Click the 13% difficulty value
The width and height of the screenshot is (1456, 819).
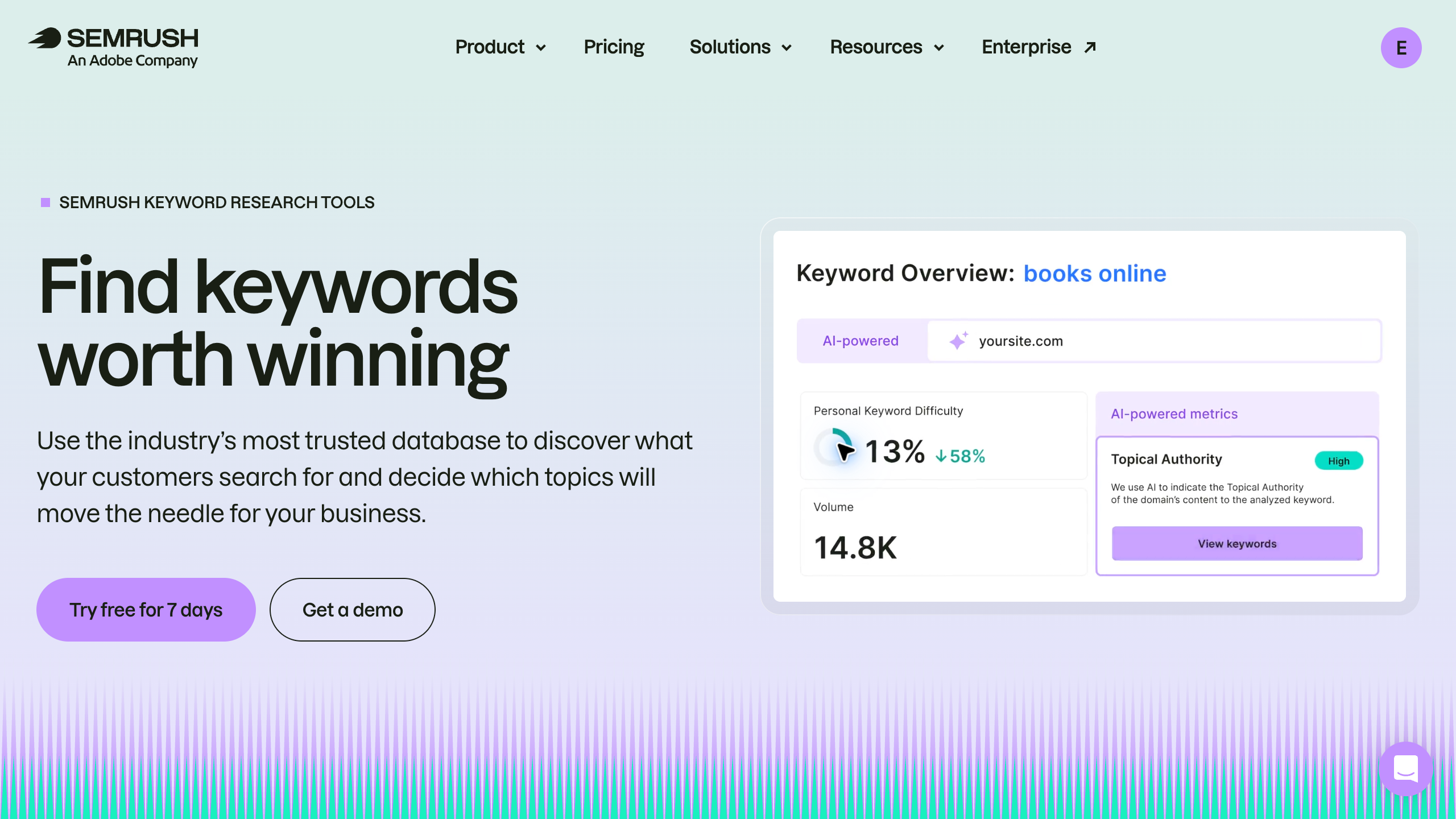click(895, 452)
